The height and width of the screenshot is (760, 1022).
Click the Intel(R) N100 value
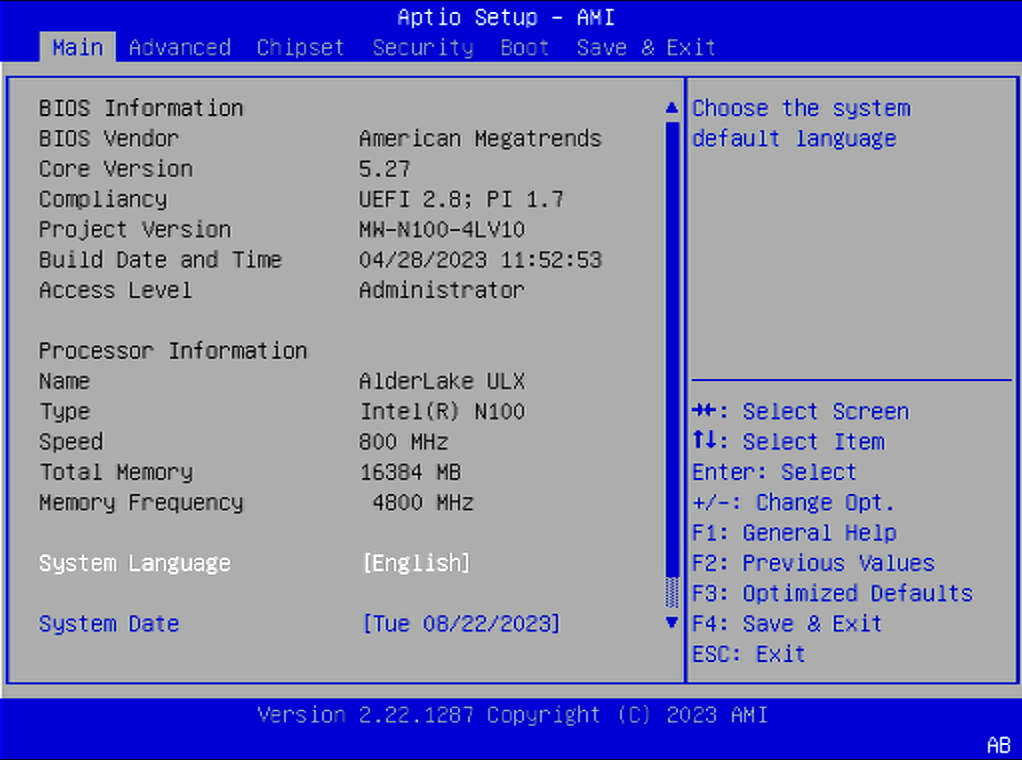[x=443, y=412]
